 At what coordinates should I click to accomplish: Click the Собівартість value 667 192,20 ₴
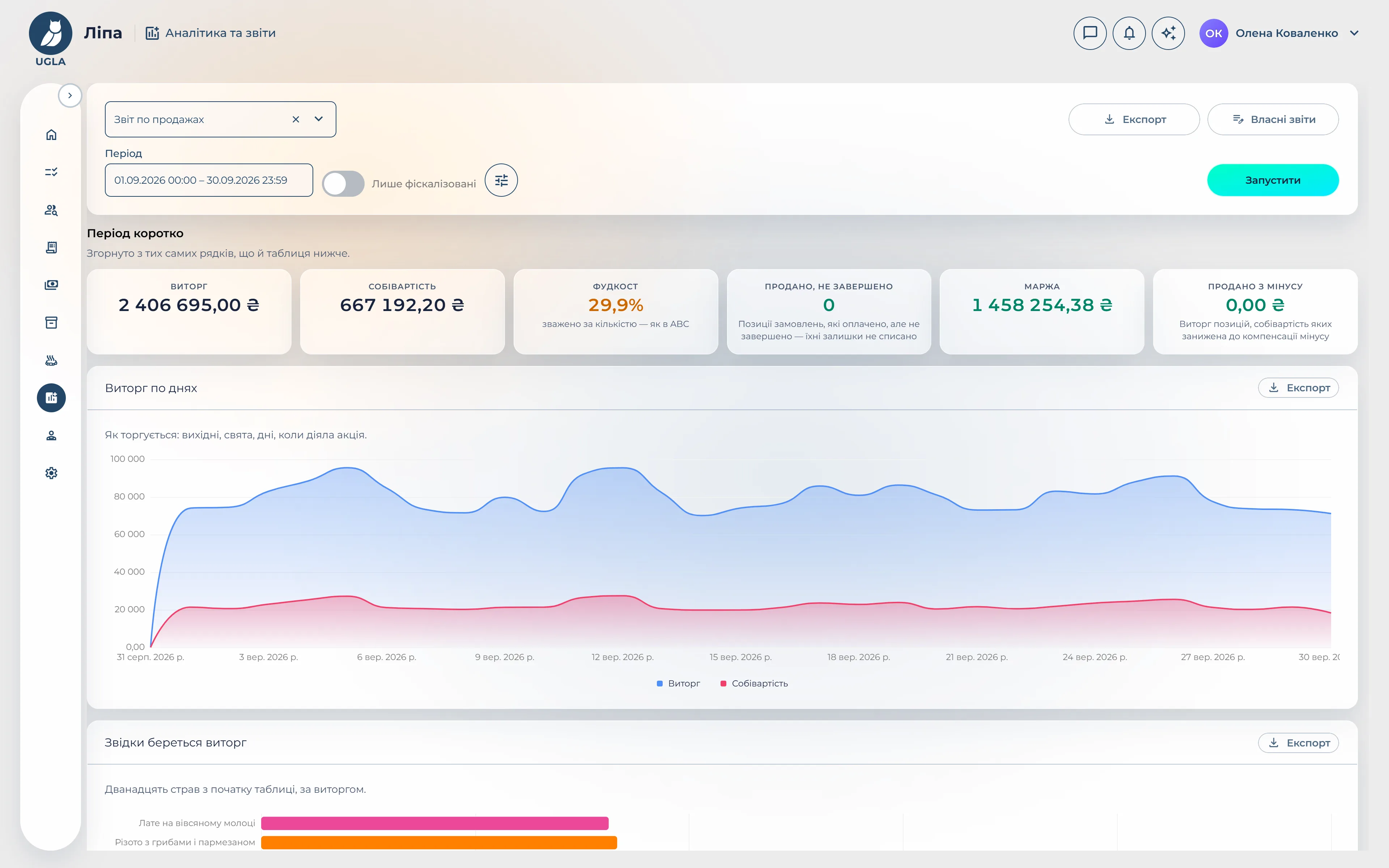coord(402,305)
